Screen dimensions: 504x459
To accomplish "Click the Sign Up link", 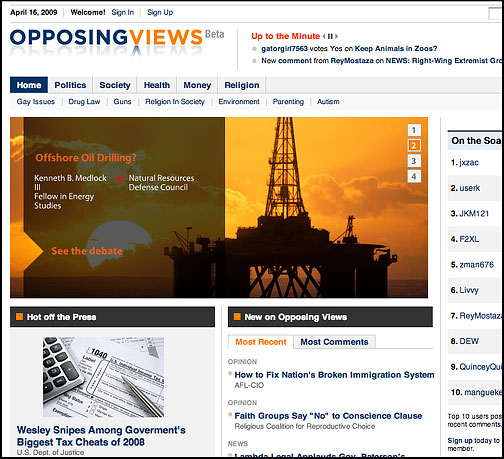I will pos(160,12).
